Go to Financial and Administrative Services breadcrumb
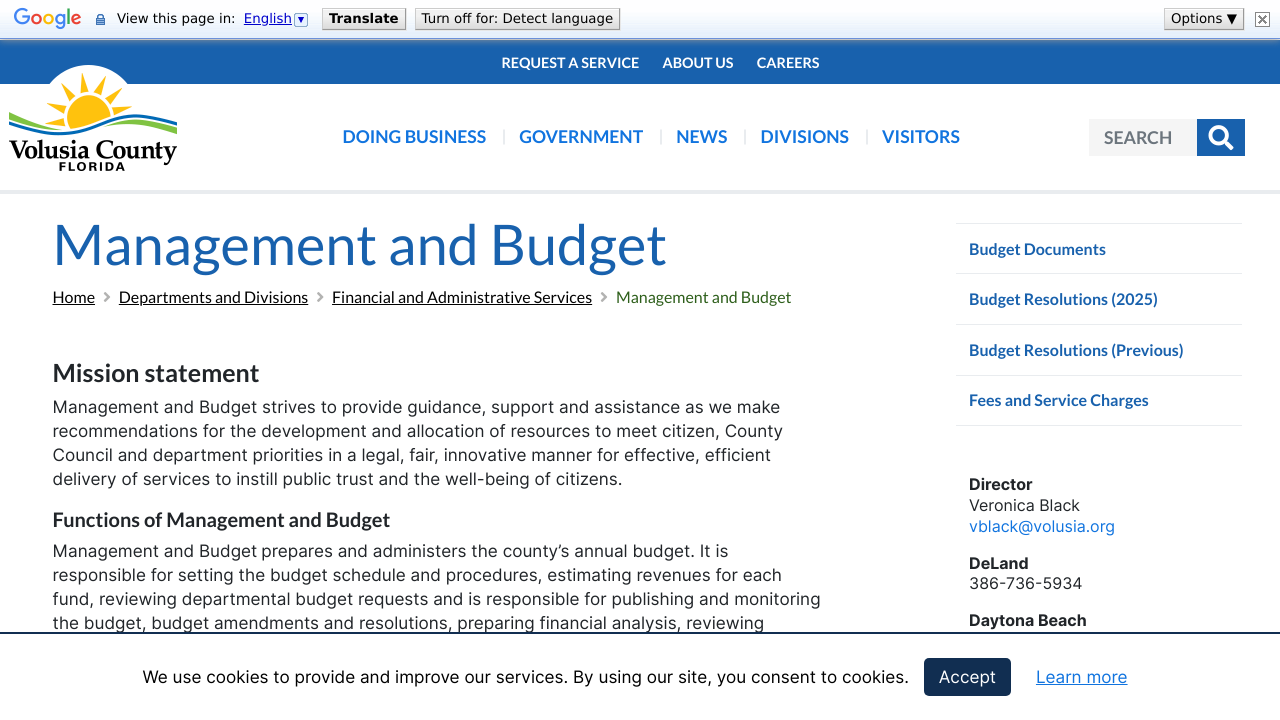The height and width of the screenshot is (720, 1280). tap(462, 296)
